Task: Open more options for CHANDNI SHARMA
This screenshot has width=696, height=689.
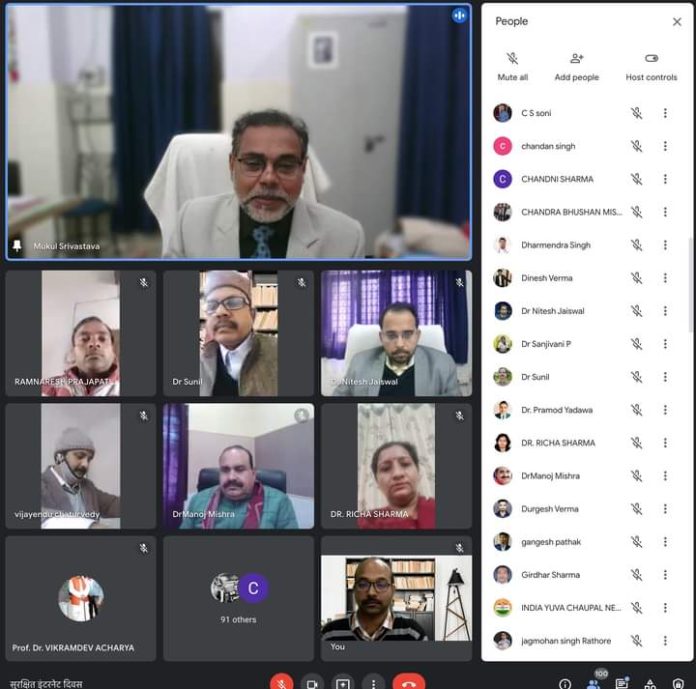Action: [665, 179]
